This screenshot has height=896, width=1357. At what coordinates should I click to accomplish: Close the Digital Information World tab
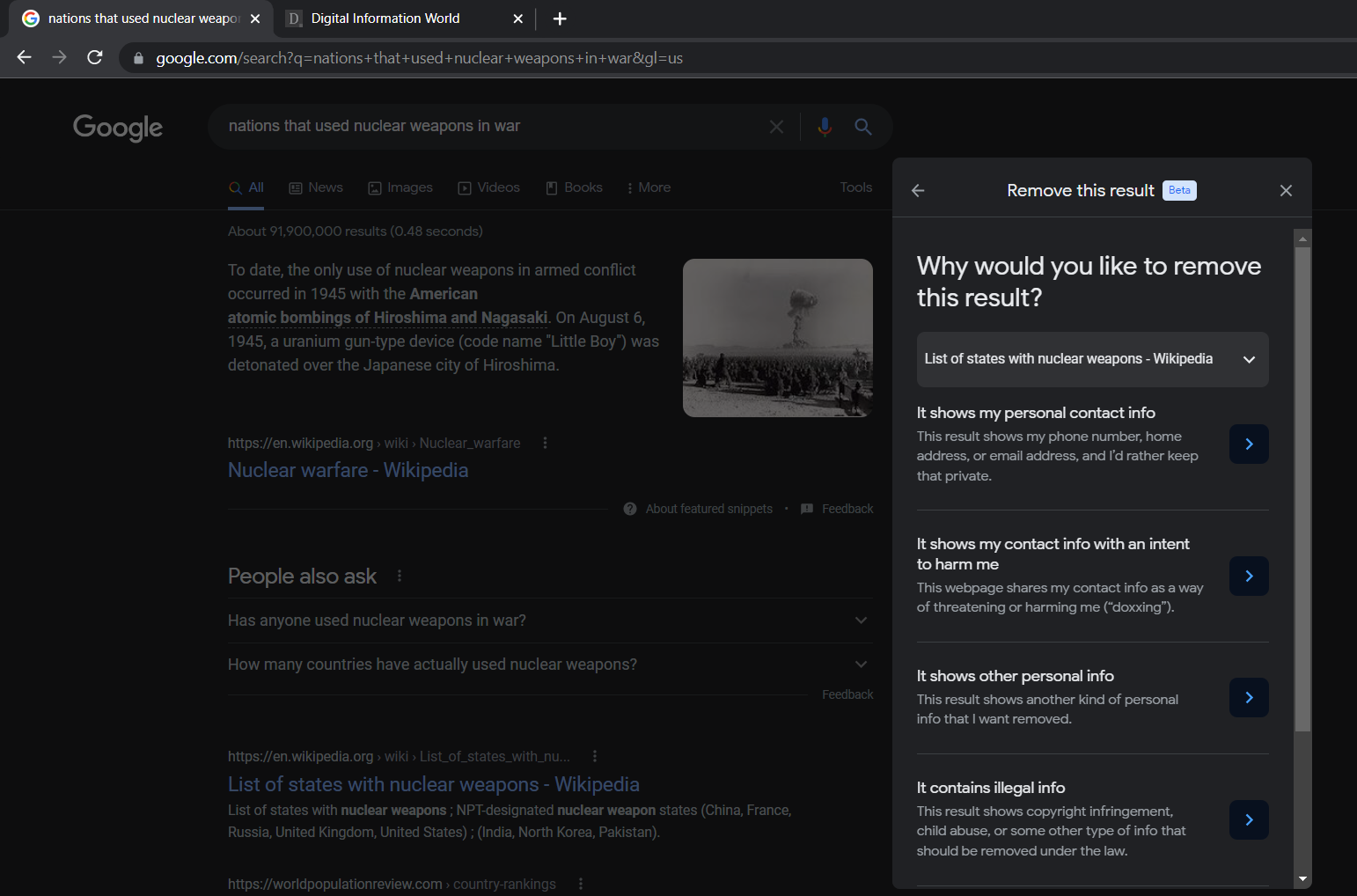click(517, 18)
